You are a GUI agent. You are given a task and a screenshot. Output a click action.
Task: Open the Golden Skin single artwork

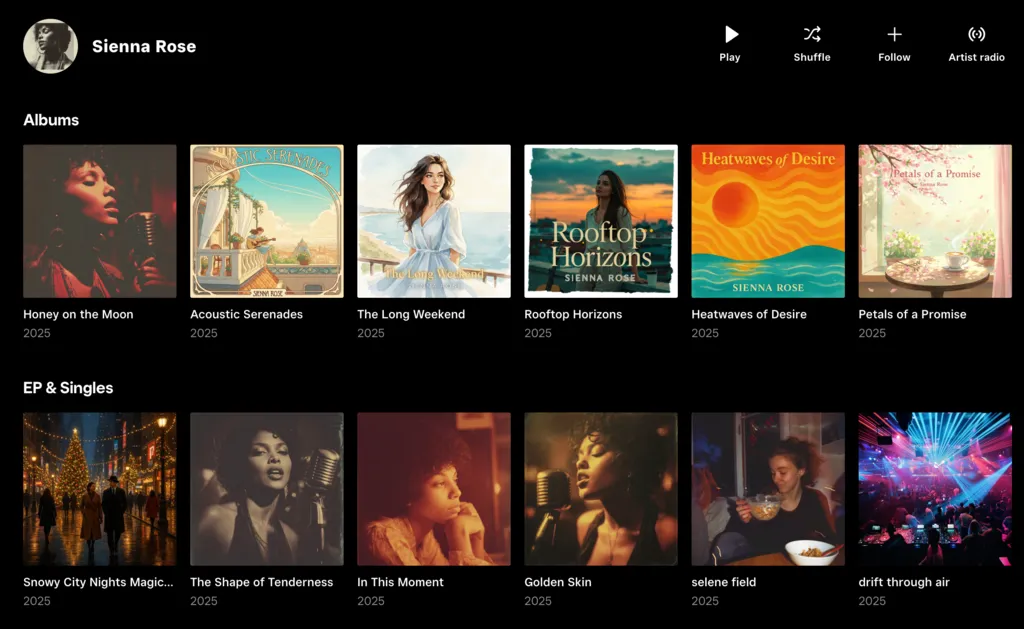(x=601, y=489)
